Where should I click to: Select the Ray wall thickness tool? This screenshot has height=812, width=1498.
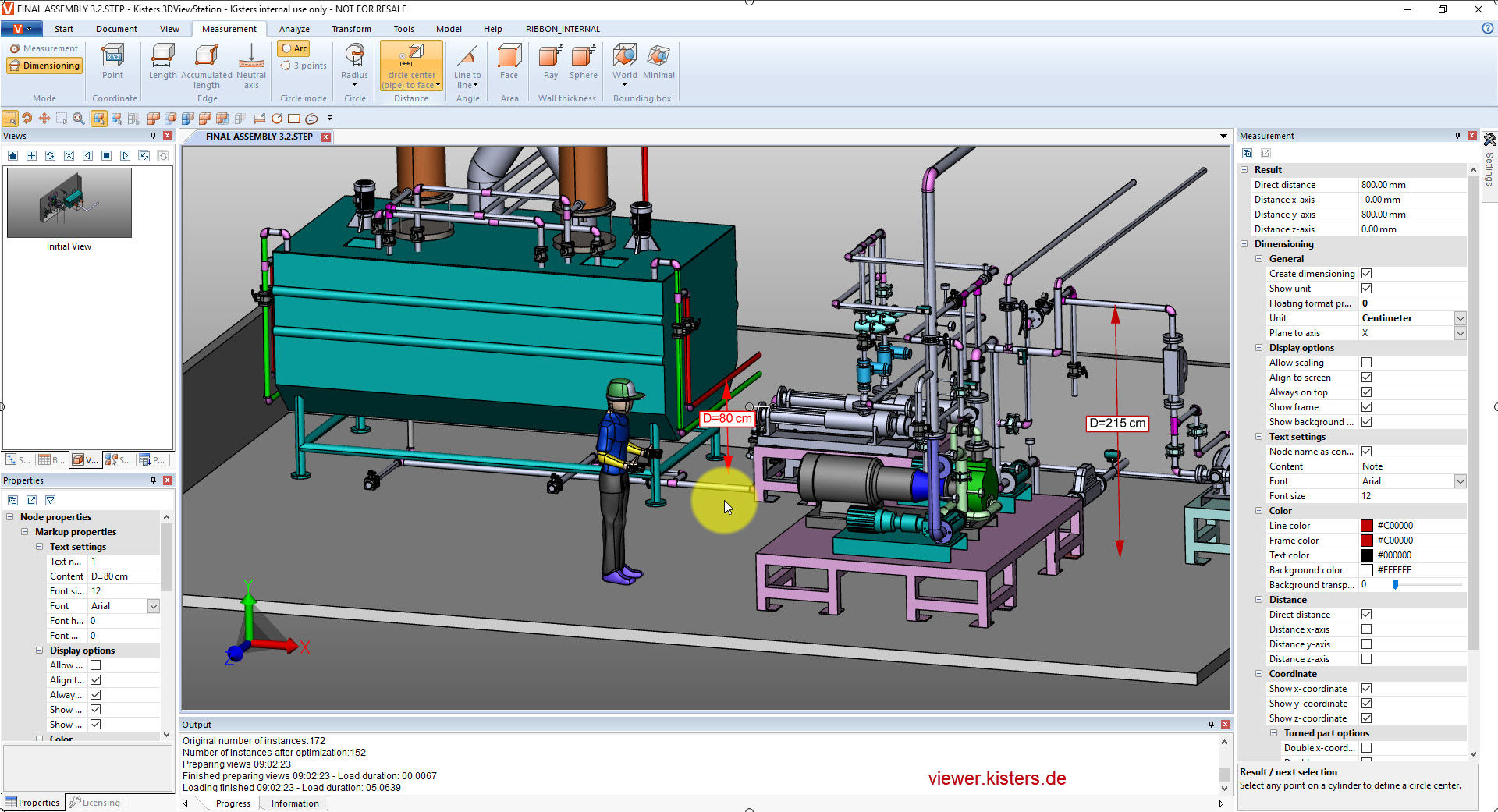551,62
